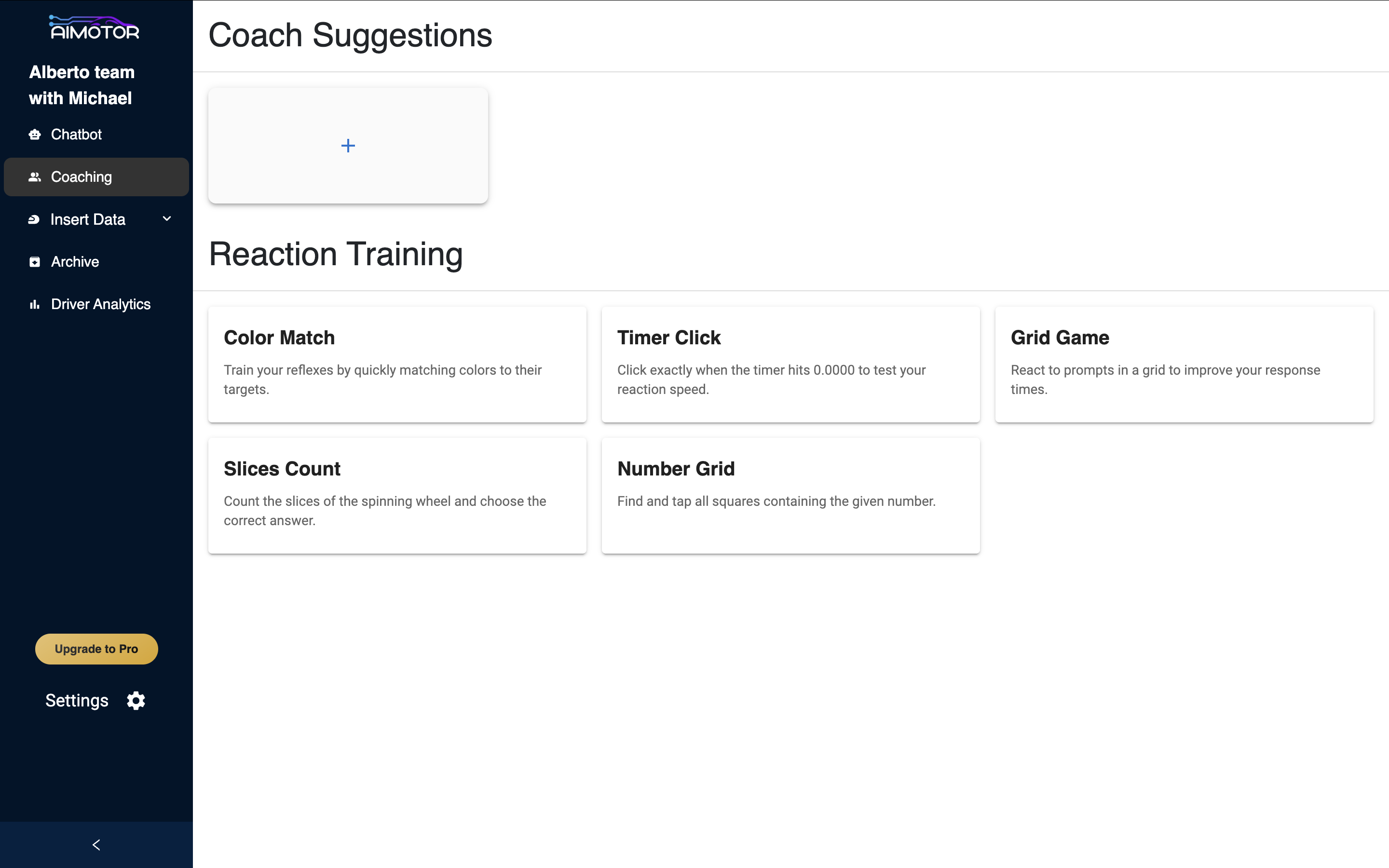1389x868 pixels.
Task: Launch the Color Match training card
Action: pyautogui.click(x=397, y=364)
